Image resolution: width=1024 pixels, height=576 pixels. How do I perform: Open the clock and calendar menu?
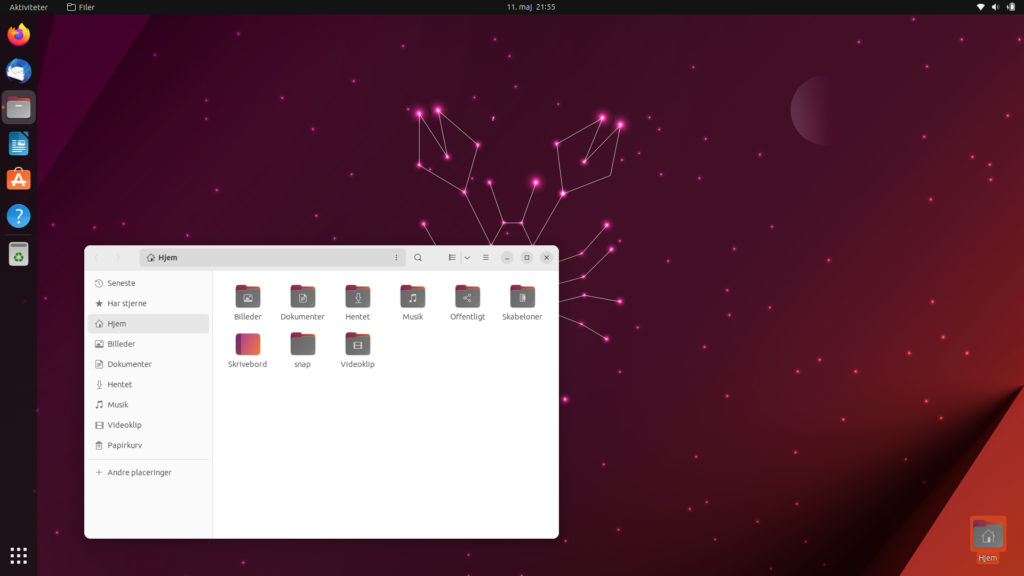[x=531, y=7]
